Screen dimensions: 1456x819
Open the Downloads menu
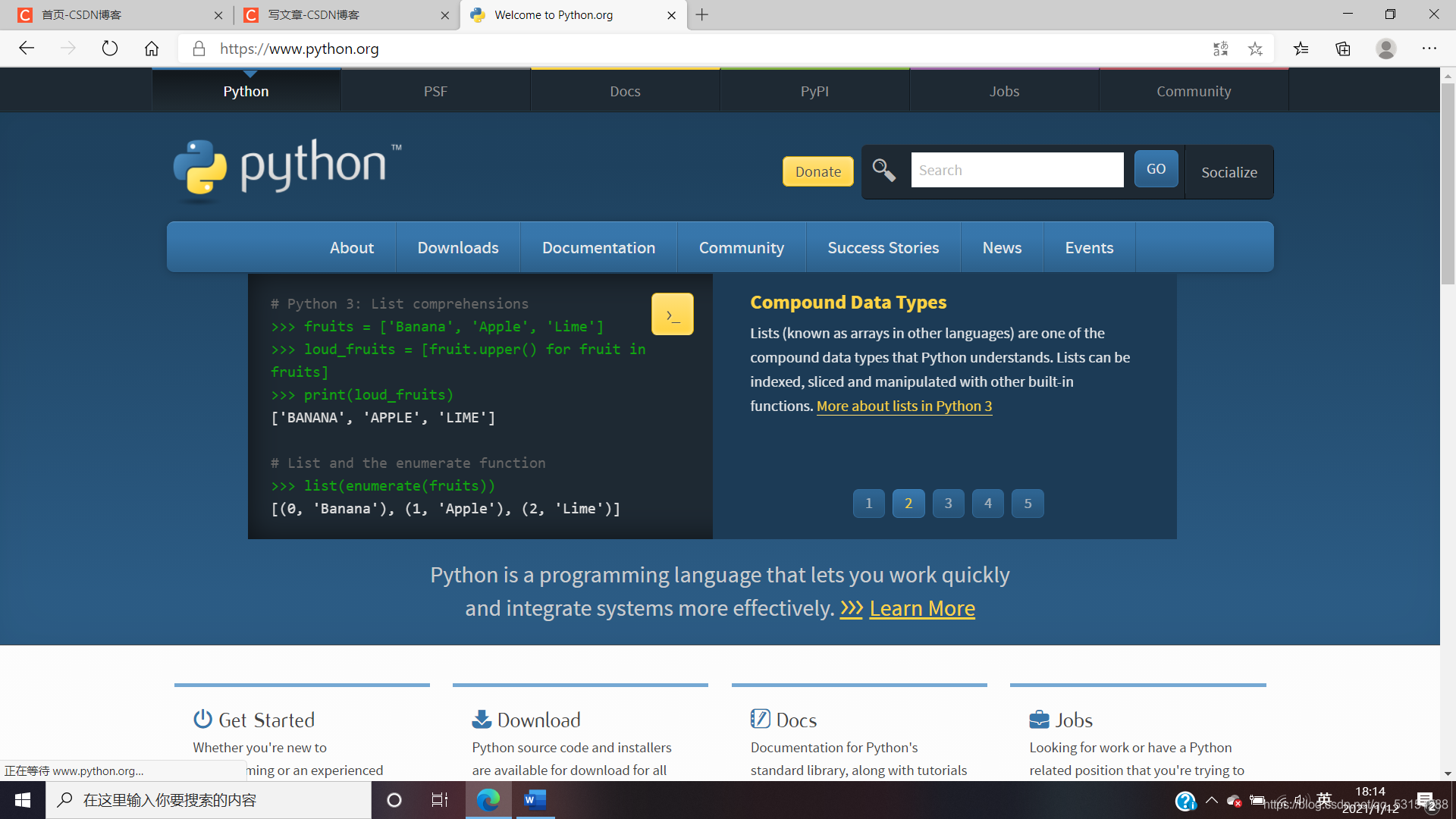point(458,248)
